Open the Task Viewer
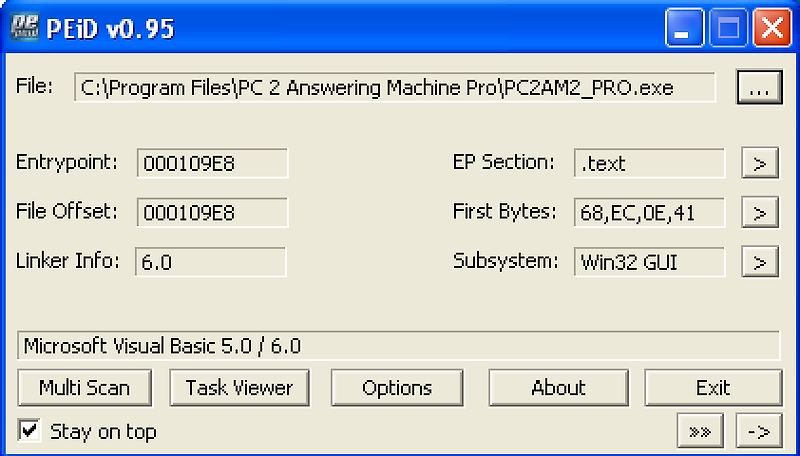This screenshot has width=800, height=456. [239, 388]
